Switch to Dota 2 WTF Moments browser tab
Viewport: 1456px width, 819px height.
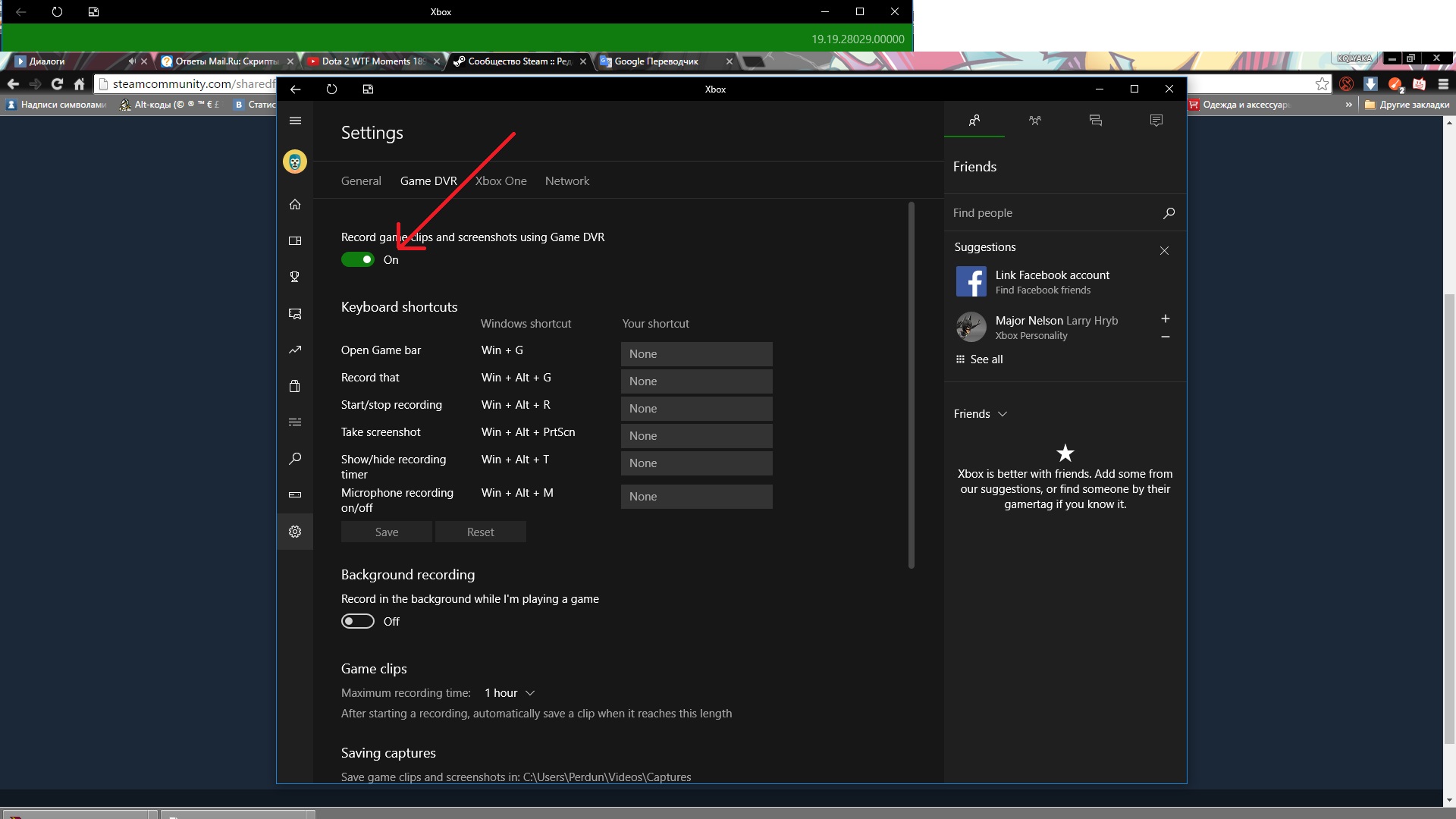(374, 61)
